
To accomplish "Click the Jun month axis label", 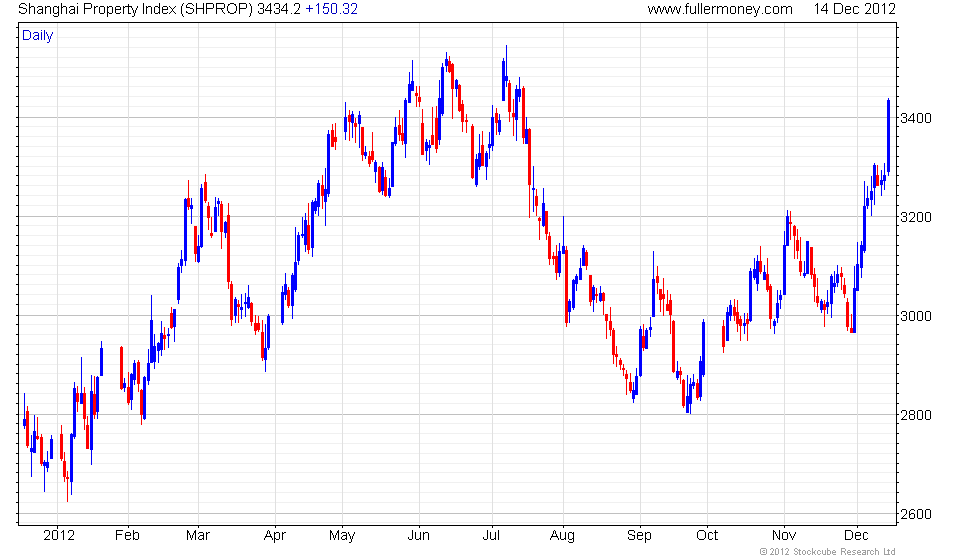I will [x=418, y=536].
